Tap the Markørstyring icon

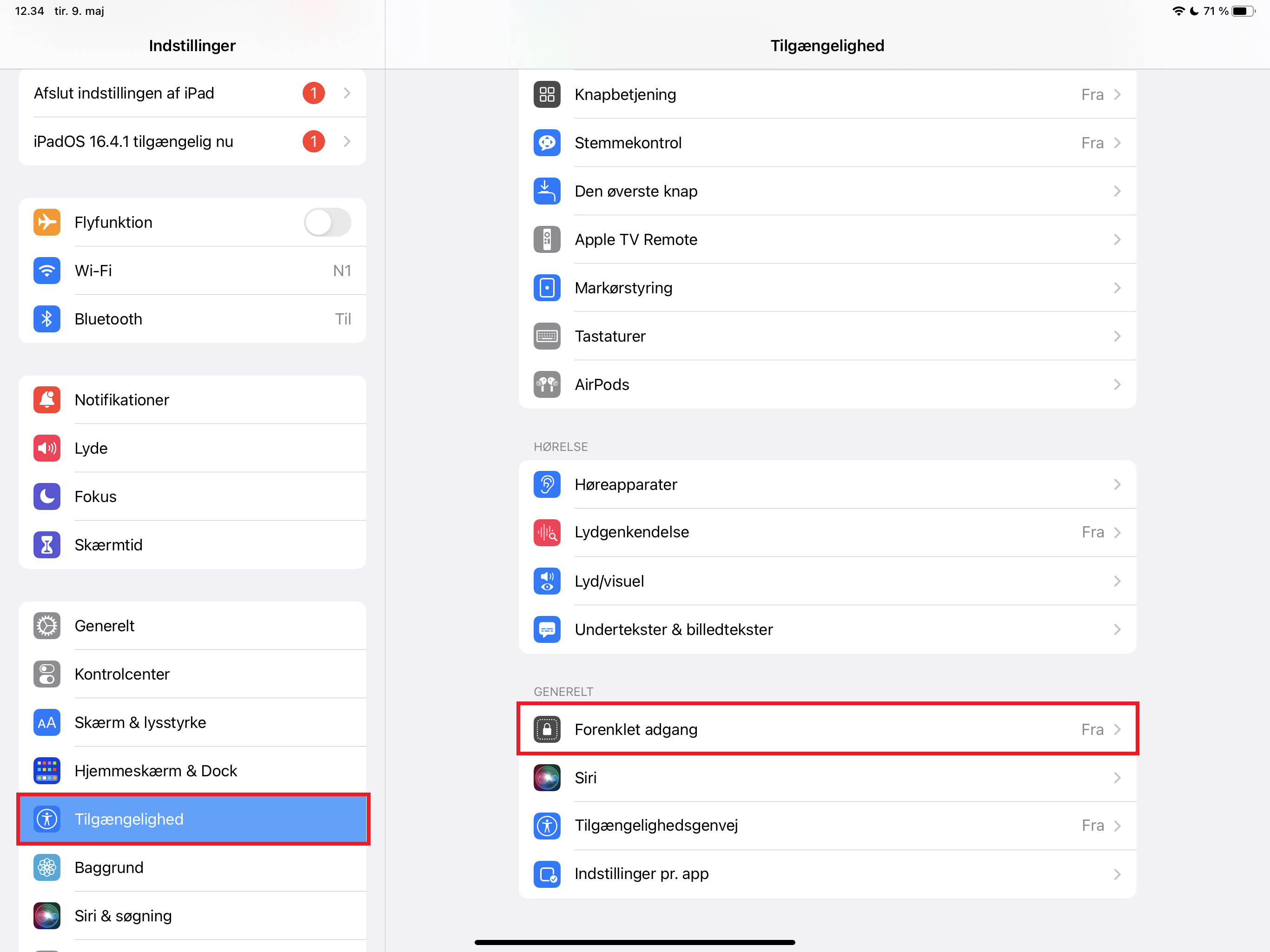tap(547, 288)
